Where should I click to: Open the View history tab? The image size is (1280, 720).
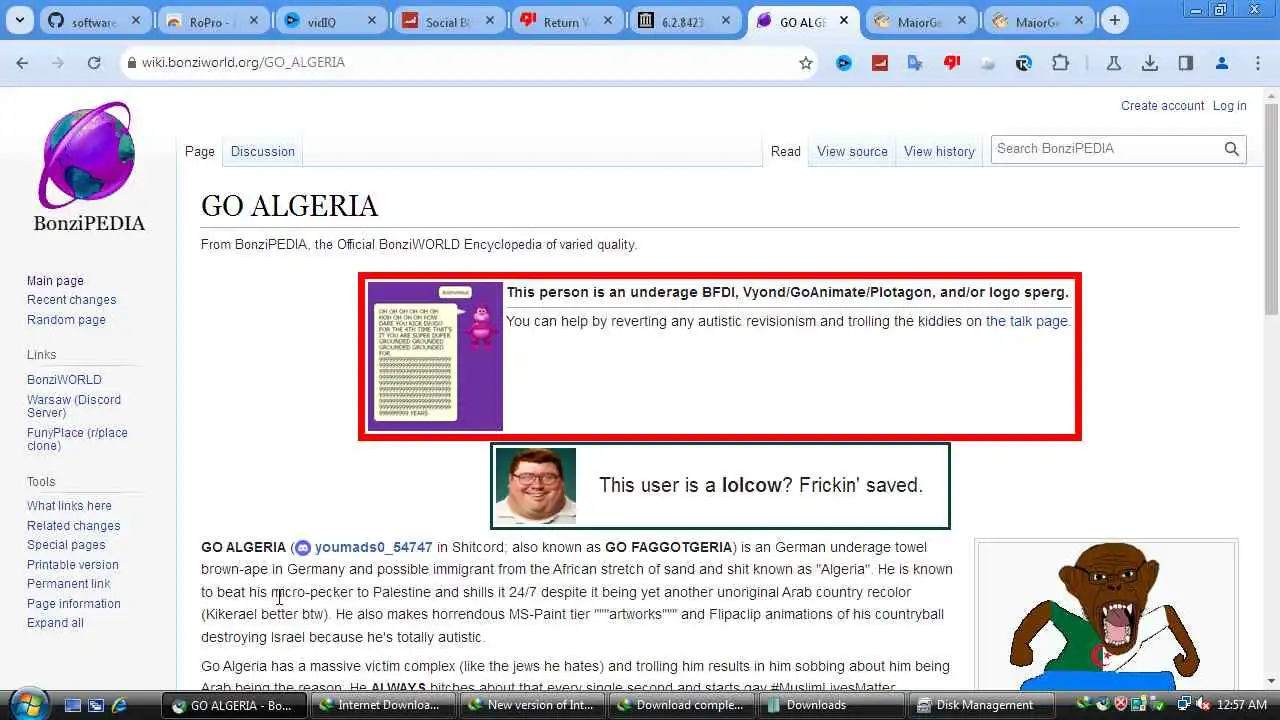(x=939, y=152)
